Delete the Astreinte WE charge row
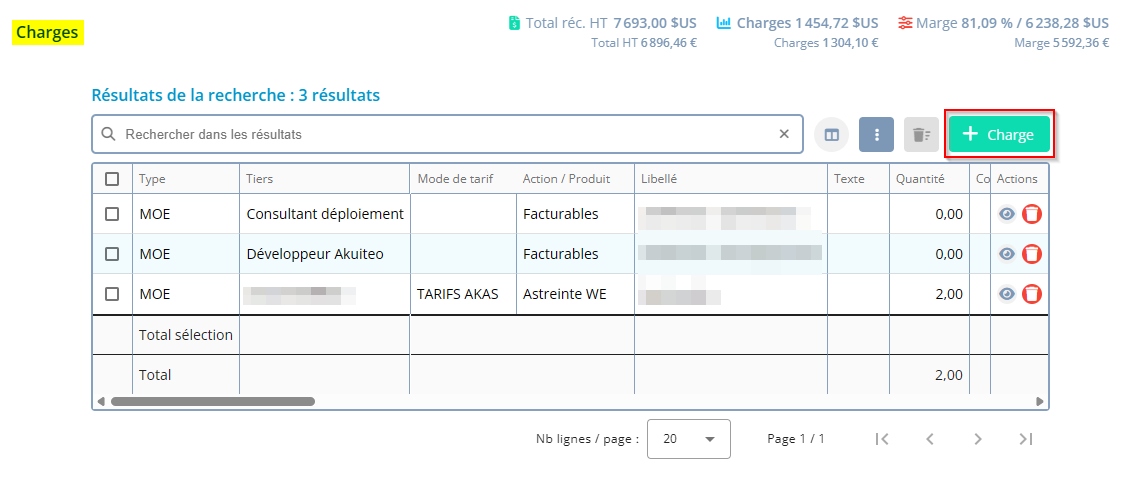 [x=1032, y=294]
